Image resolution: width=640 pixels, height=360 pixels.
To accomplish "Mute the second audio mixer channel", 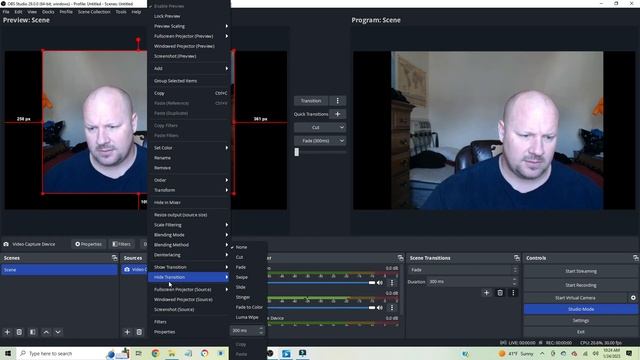I will (x=380, y=308).
